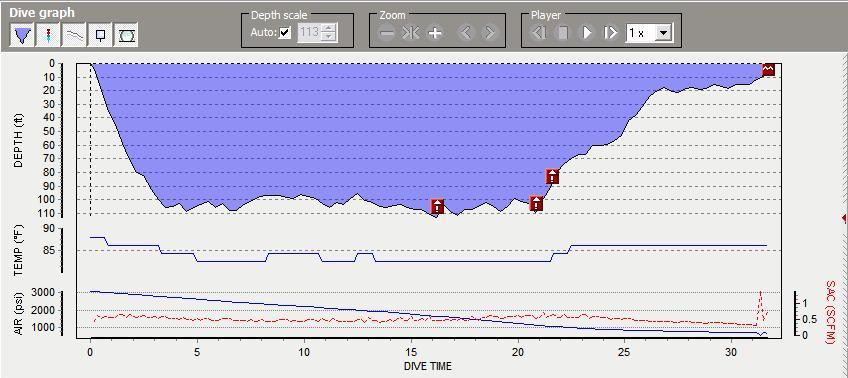Click the warning marker near 16 minutes

pos(438,206)
